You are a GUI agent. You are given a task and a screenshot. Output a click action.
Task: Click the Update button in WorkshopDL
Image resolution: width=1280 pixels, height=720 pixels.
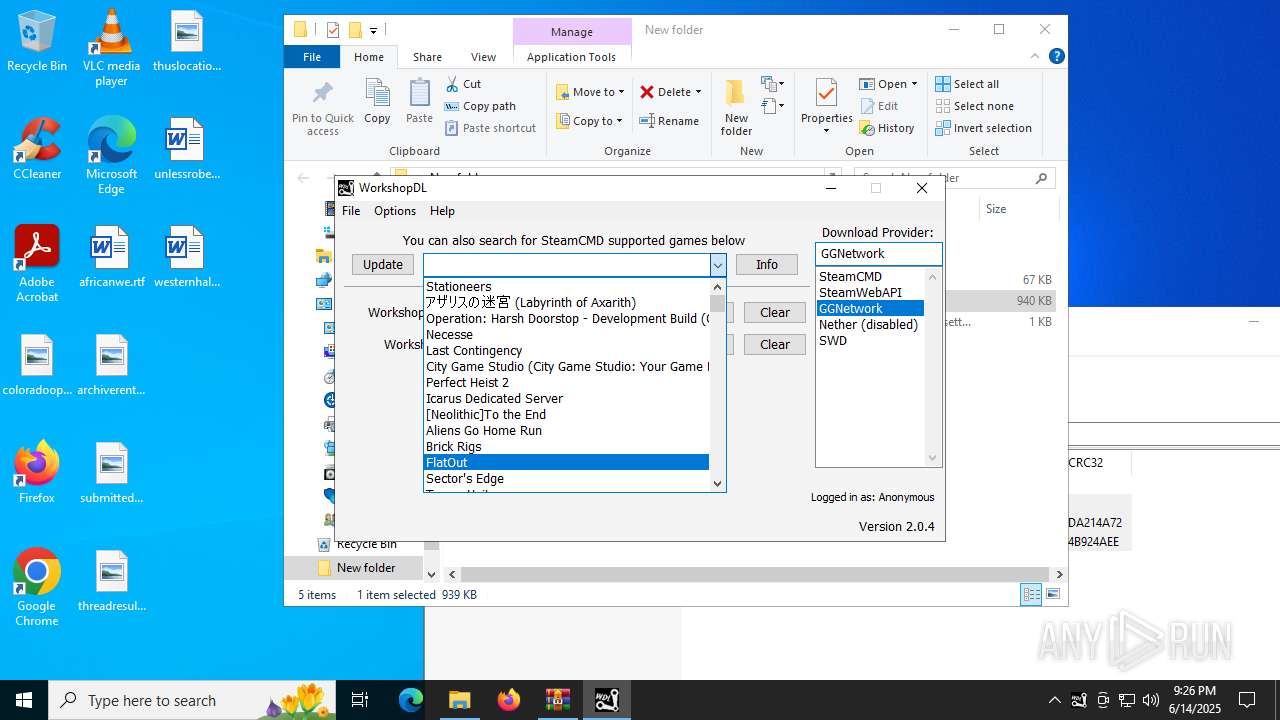[x=383, y=265]
